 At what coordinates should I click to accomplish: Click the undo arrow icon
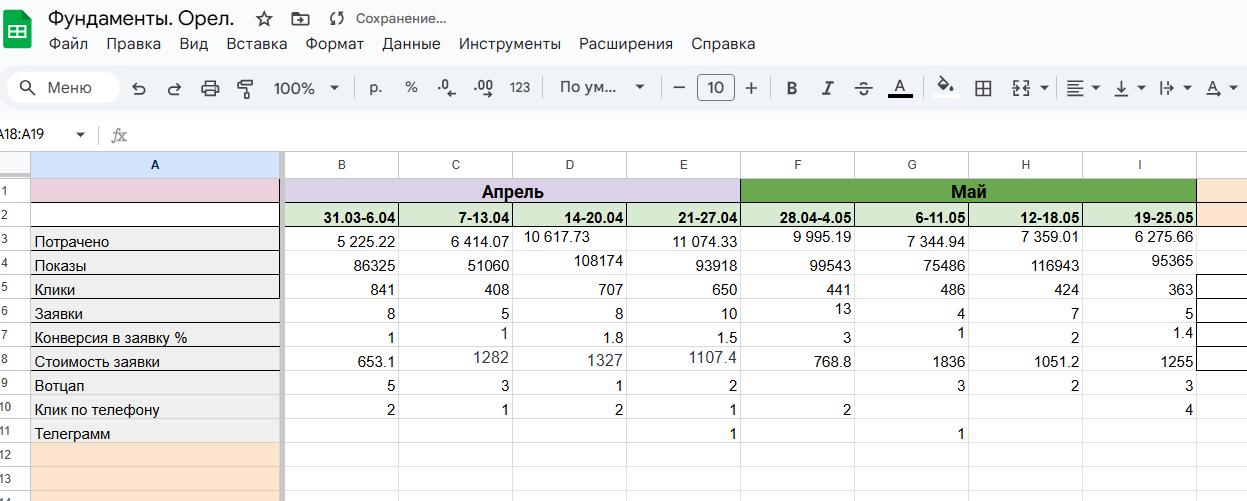pos(139,88)
